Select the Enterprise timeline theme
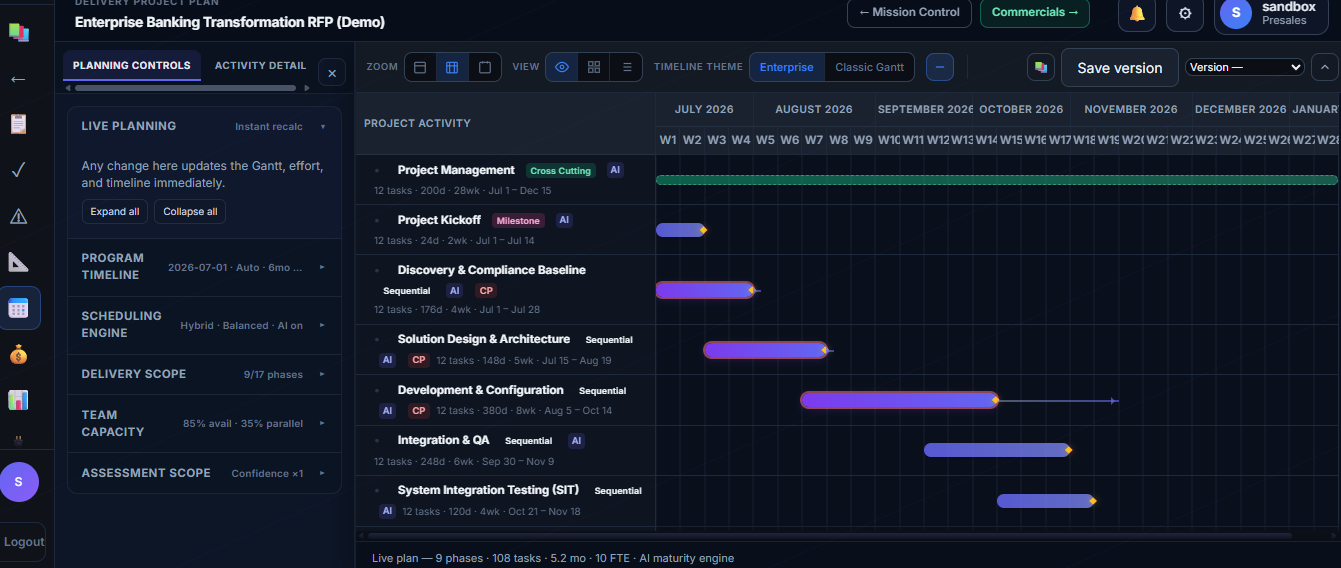Viewport: 1341px width, 568px height. 786,67
